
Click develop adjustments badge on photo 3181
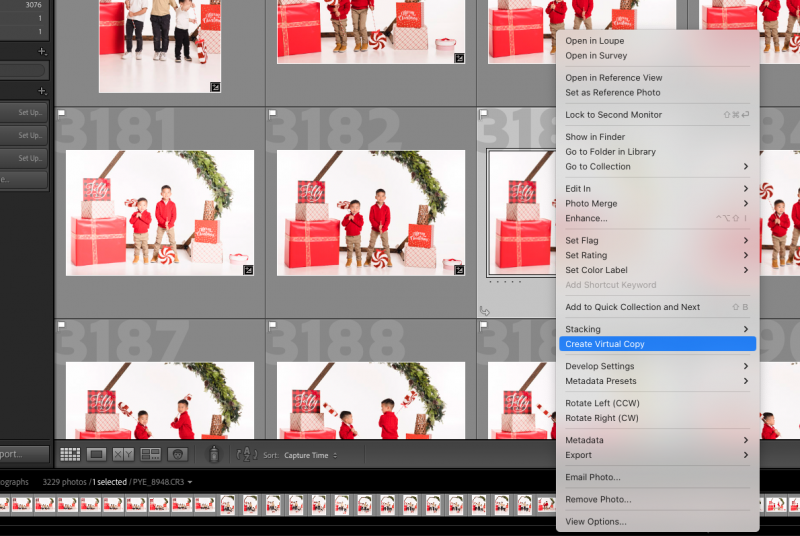(x=248, y=269)
